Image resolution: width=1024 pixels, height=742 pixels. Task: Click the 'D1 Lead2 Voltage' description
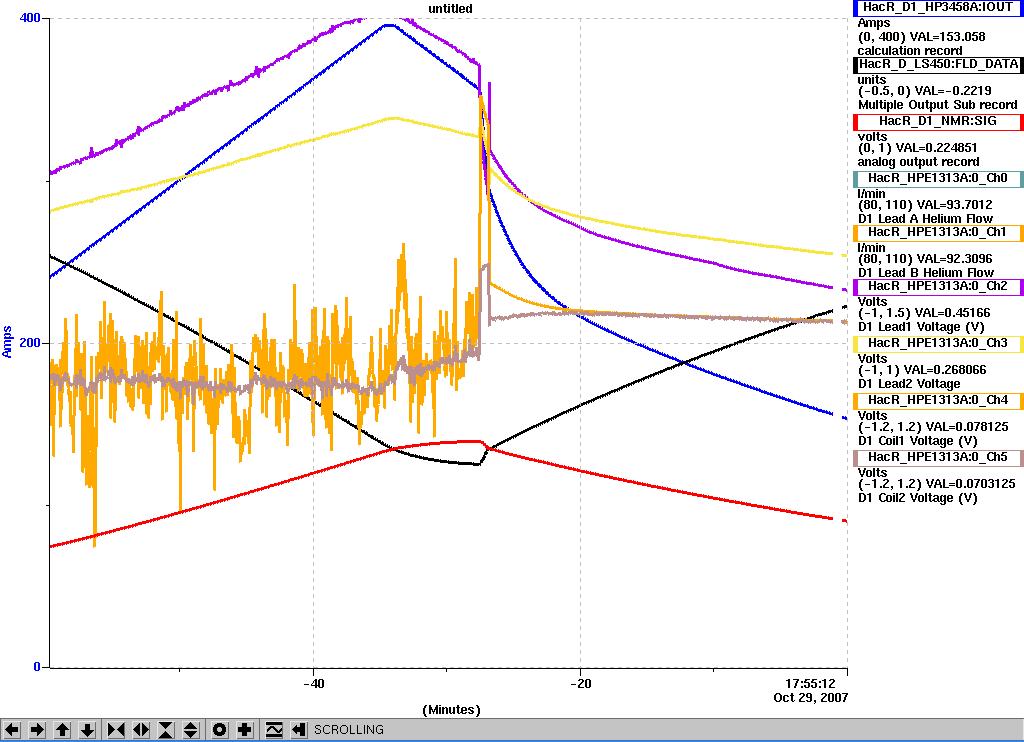(x=909, y=383)
